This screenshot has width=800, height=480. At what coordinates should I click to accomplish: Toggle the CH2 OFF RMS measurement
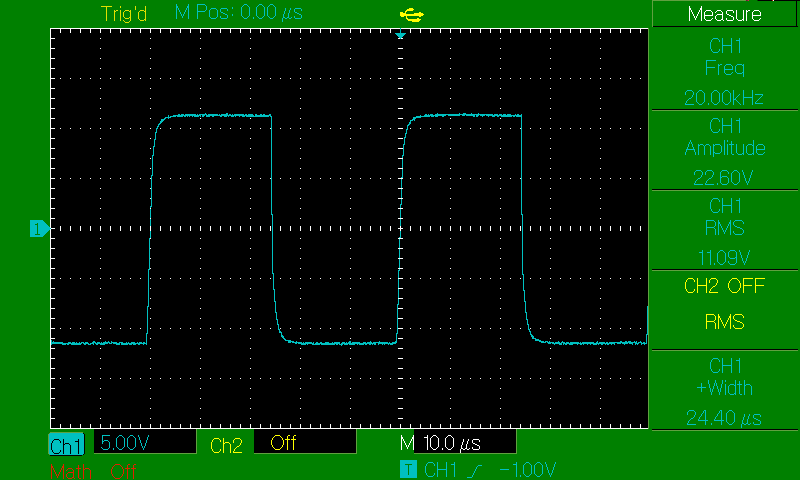click(x=724, y=304)
